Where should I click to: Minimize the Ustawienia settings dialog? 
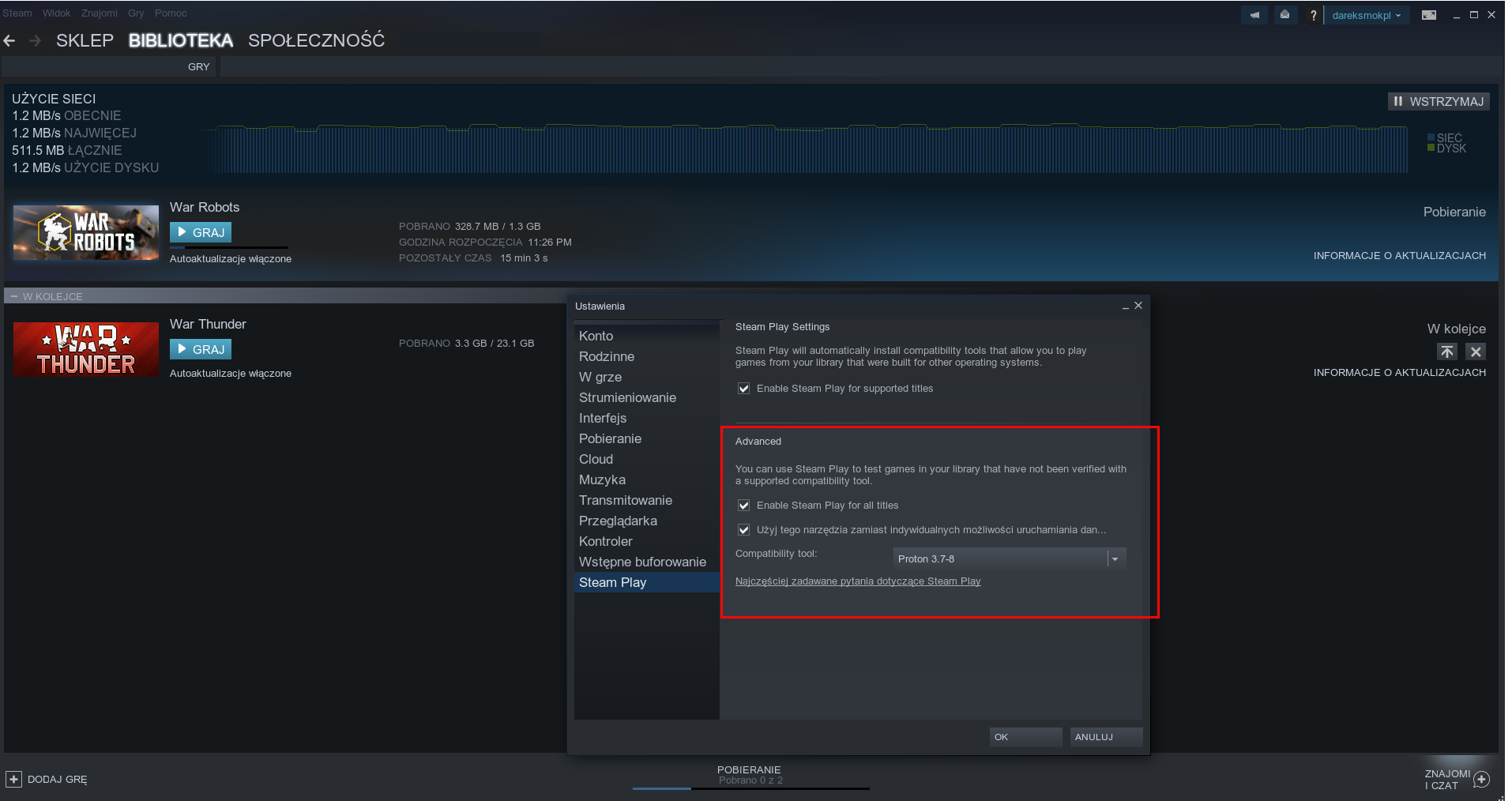coord(1125,306)
